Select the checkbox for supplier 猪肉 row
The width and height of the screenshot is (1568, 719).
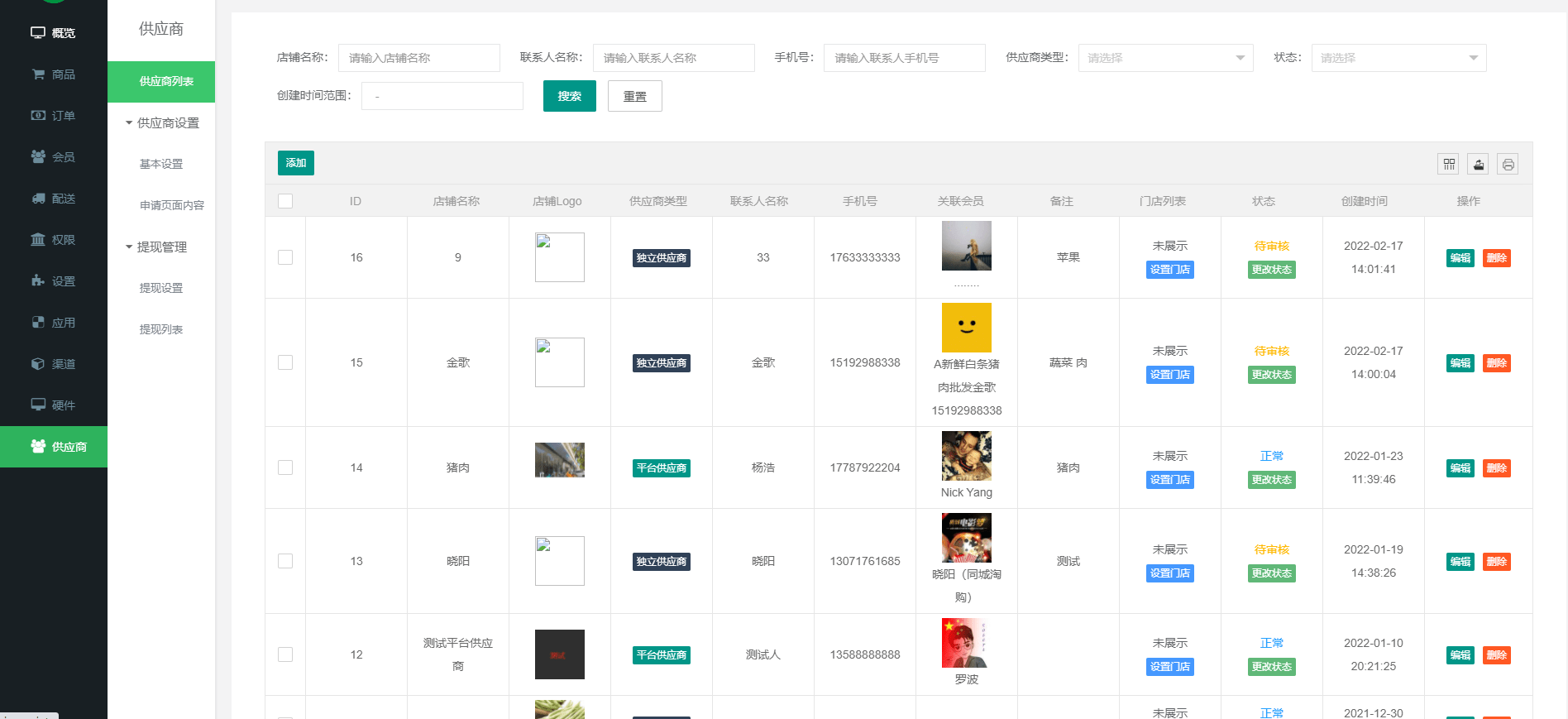[x=285, y=467]
